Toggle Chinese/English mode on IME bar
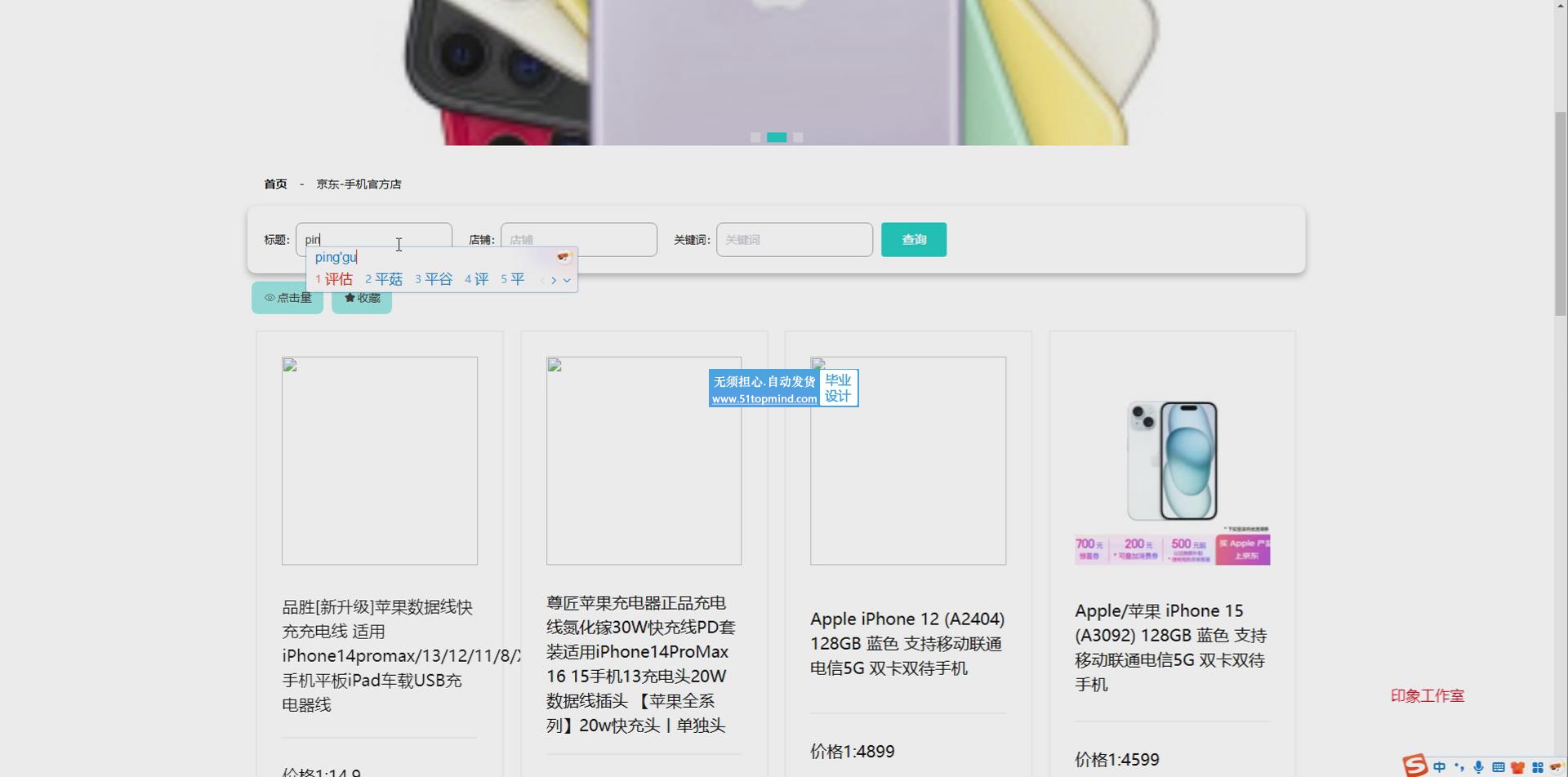 (1439, 767)
